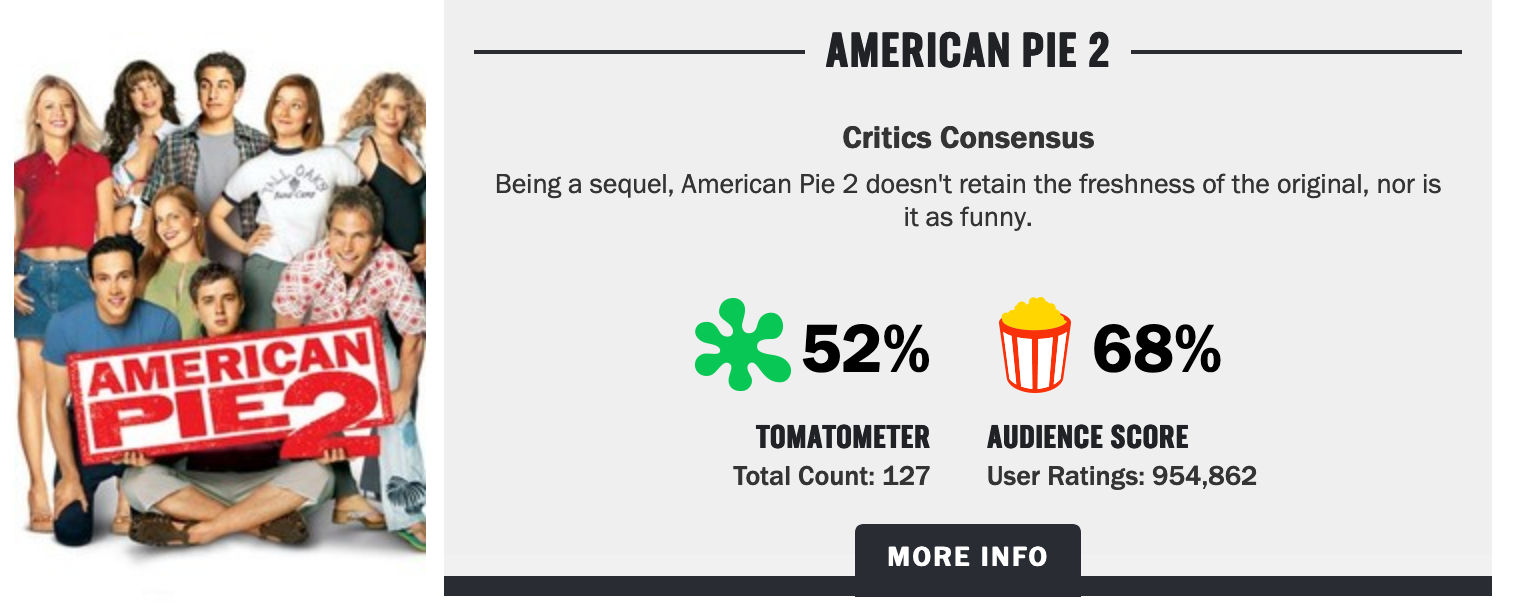Open the Total Count: 127 reviews
This screenshot has height=614, width=1520.
(x=831, y=476)
